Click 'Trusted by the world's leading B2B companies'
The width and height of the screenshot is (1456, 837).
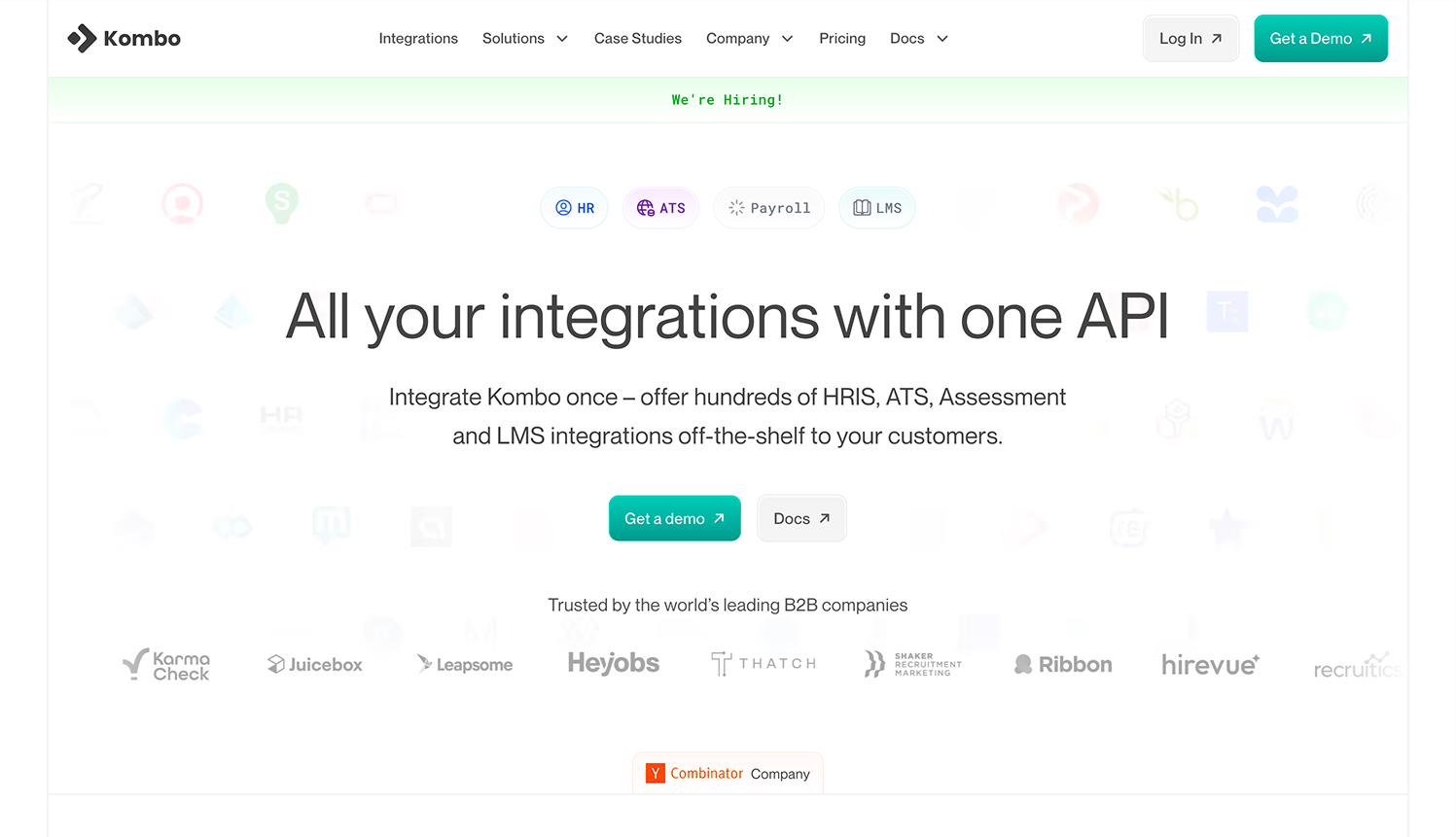(728, 605)
